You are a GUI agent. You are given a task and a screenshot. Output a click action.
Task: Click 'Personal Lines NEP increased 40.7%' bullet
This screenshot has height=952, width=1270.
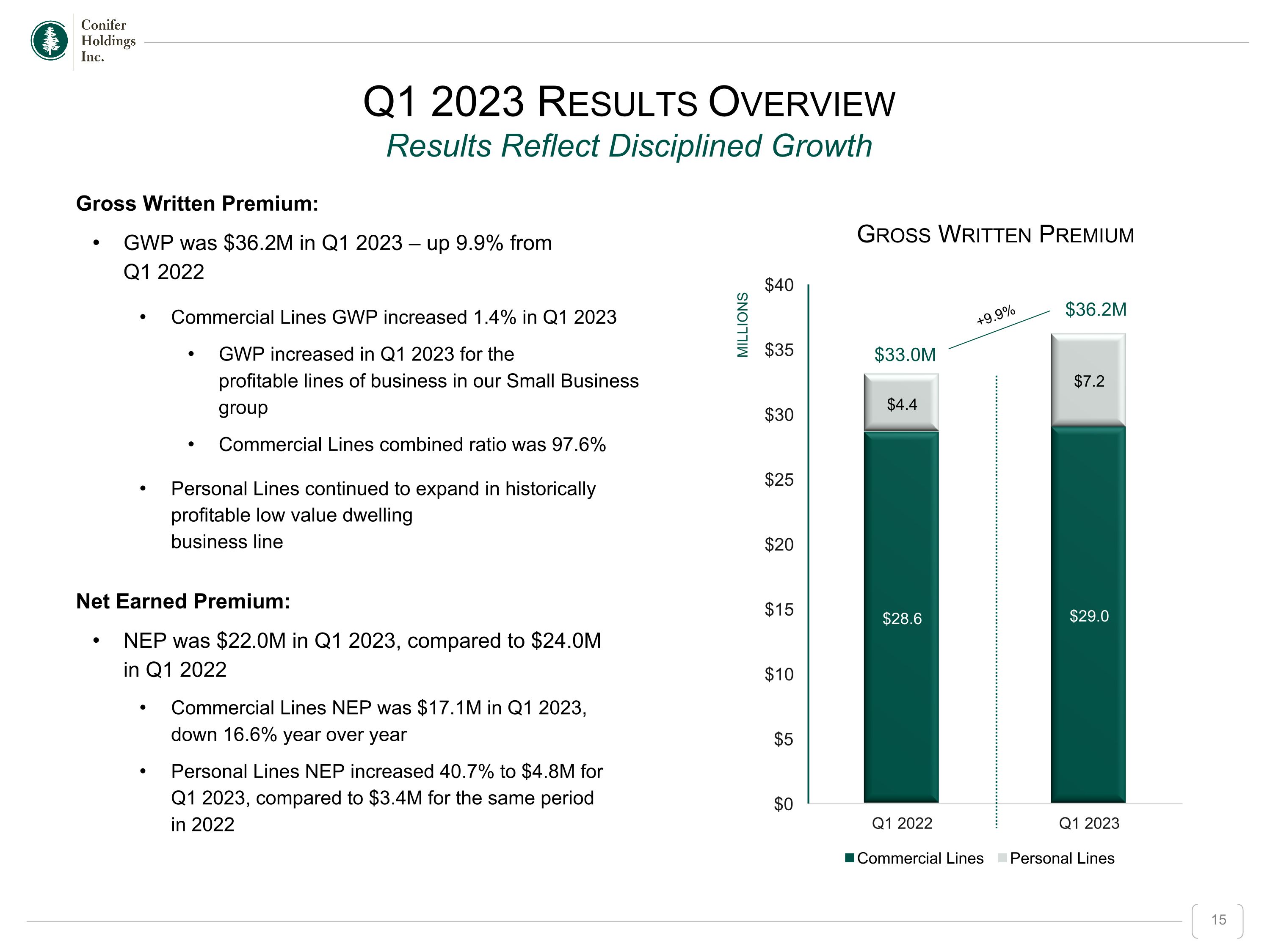[x=387, y=798]
